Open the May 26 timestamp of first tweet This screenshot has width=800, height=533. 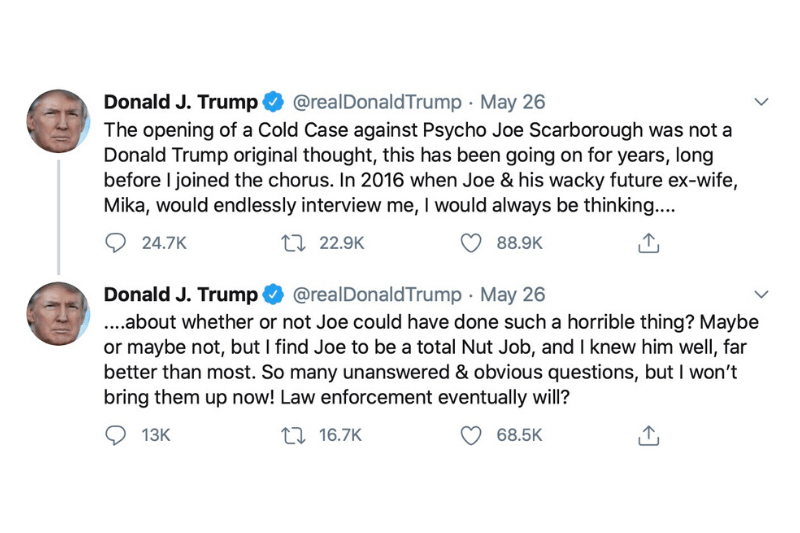pyautogui.click(x=513, y=102)
